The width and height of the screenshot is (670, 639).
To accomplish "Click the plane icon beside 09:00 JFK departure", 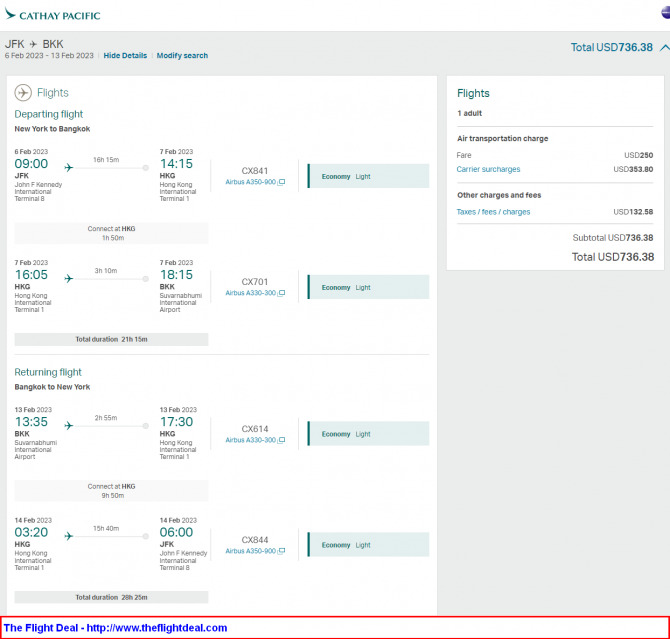I will 69,168.
